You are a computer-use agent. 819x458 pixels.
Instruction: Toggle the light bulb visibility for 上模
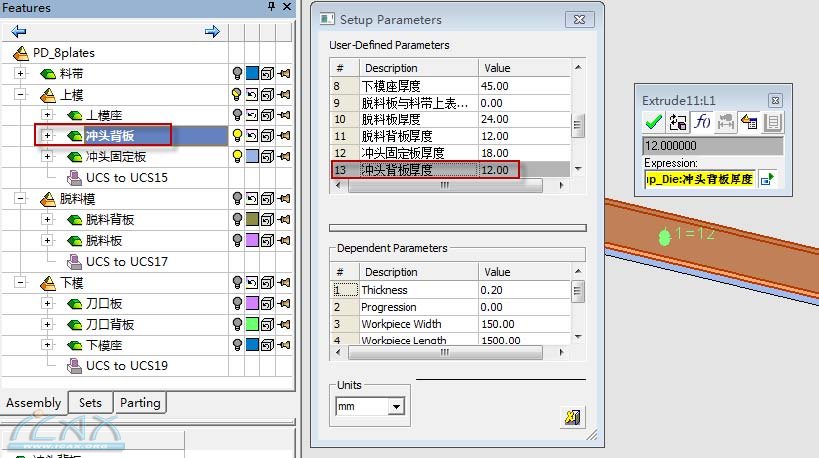point(237,95)
